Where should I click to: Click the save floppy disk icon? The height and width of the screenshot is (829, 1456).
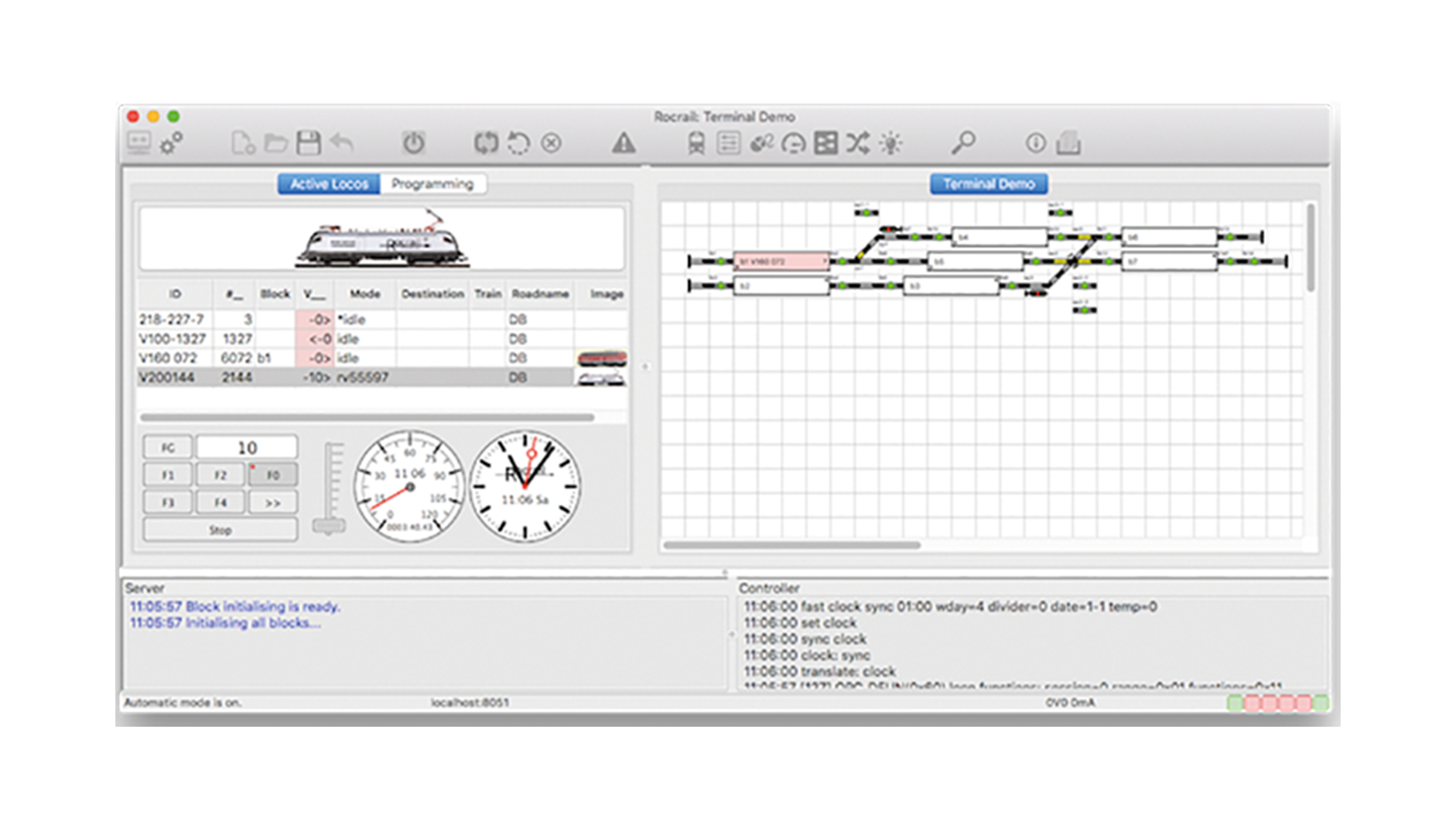pos(309,143)
